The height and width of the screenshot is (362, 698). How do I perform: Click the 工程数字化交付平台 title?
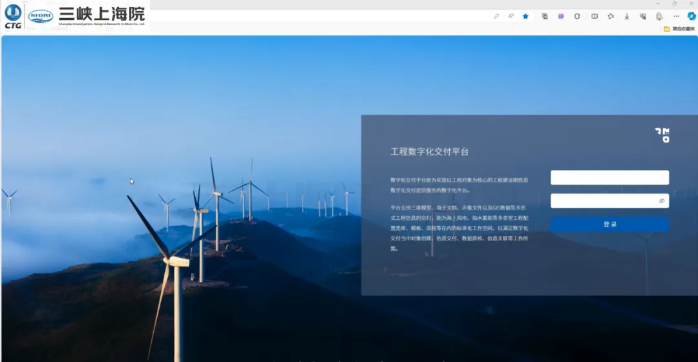430,152
